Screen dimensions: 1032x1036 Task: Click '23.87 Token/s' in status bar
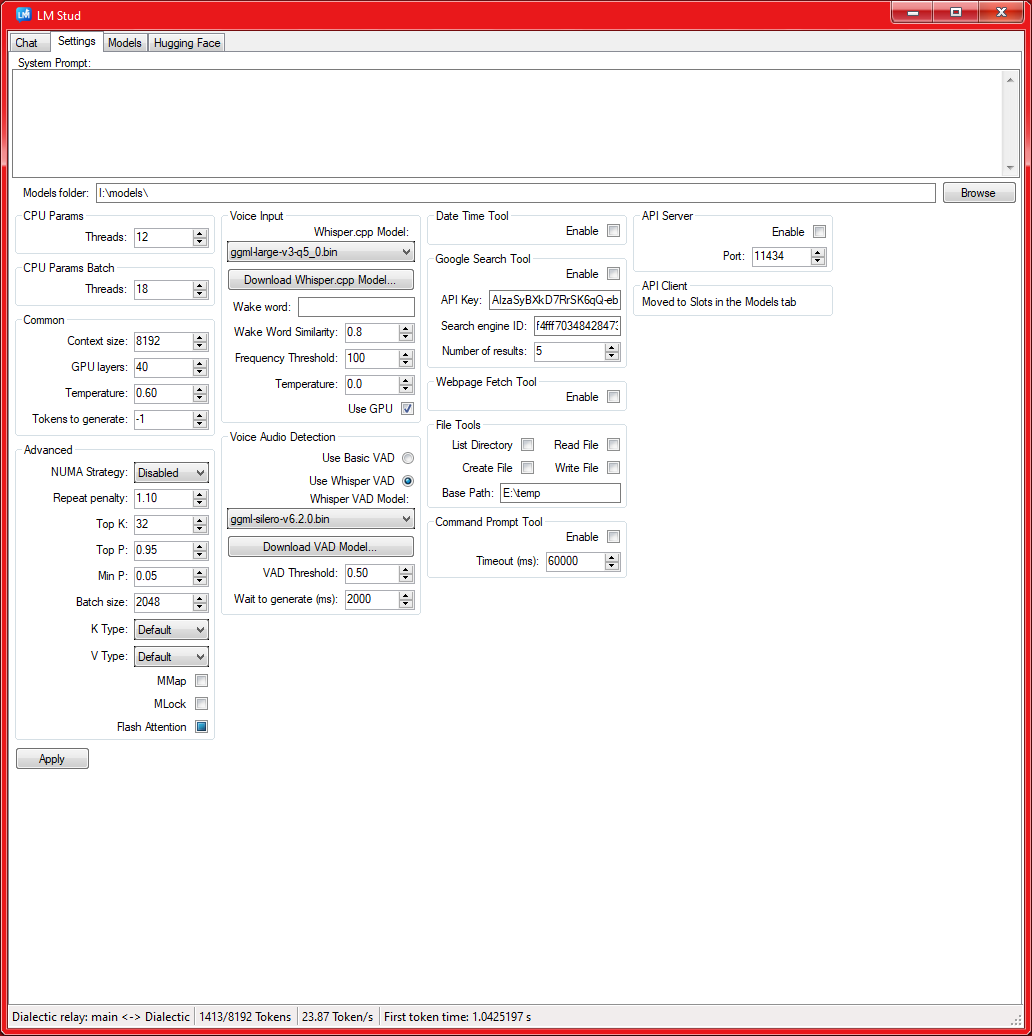click(x=338, y=1017)
